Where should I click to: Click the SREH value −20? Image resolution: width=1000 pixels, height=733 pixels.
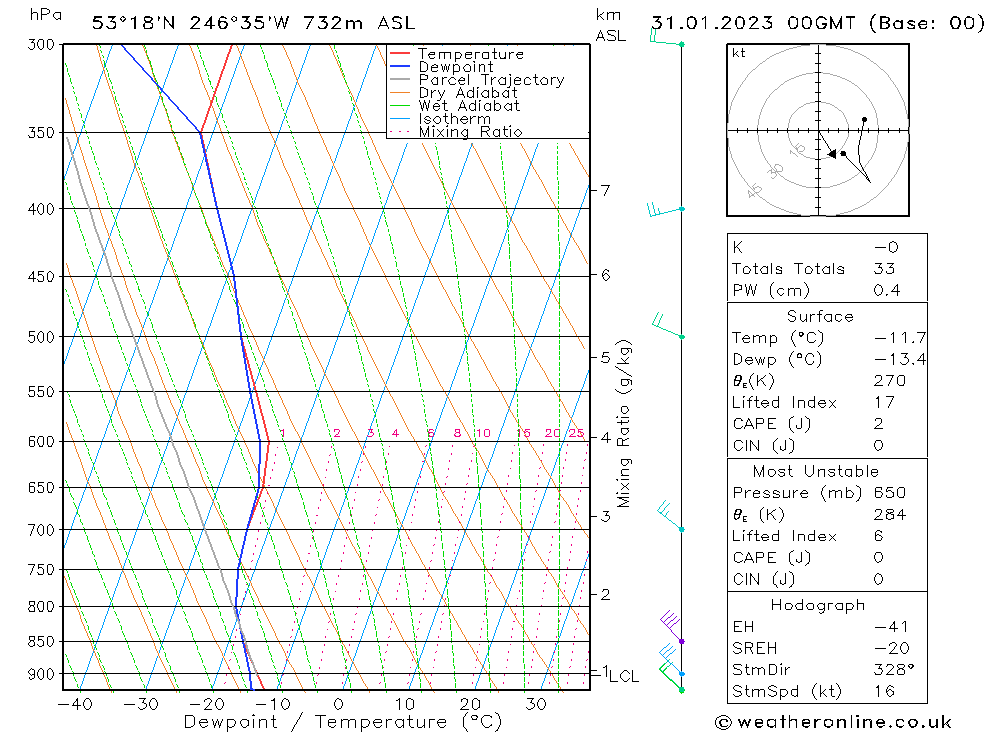tap(892, 648)
